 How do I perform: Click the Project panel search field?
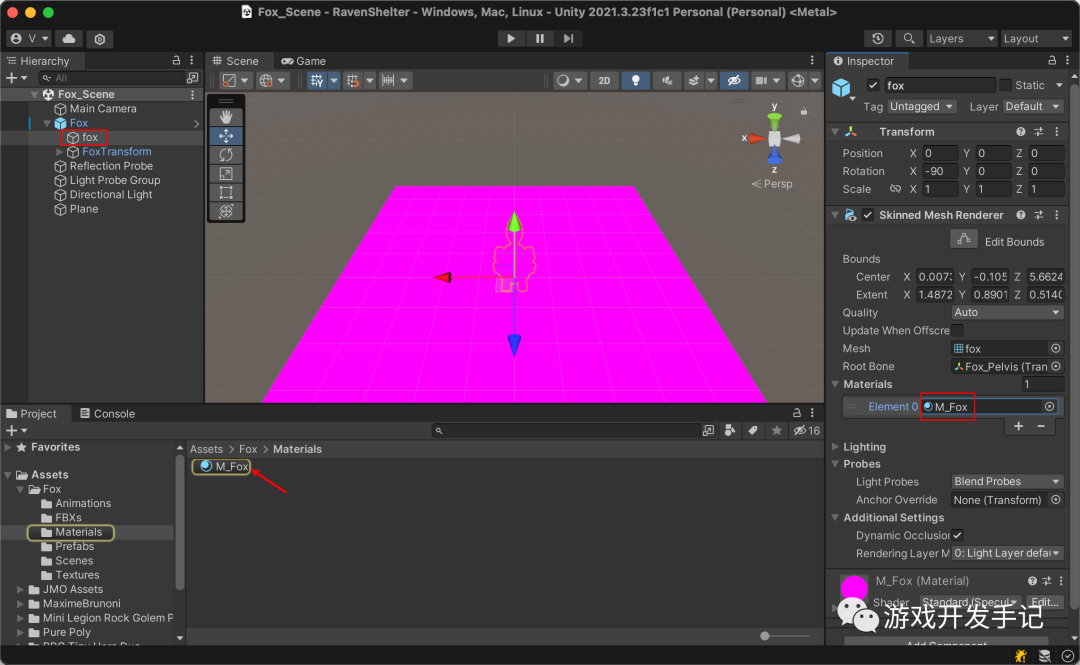tap(568, 431)
